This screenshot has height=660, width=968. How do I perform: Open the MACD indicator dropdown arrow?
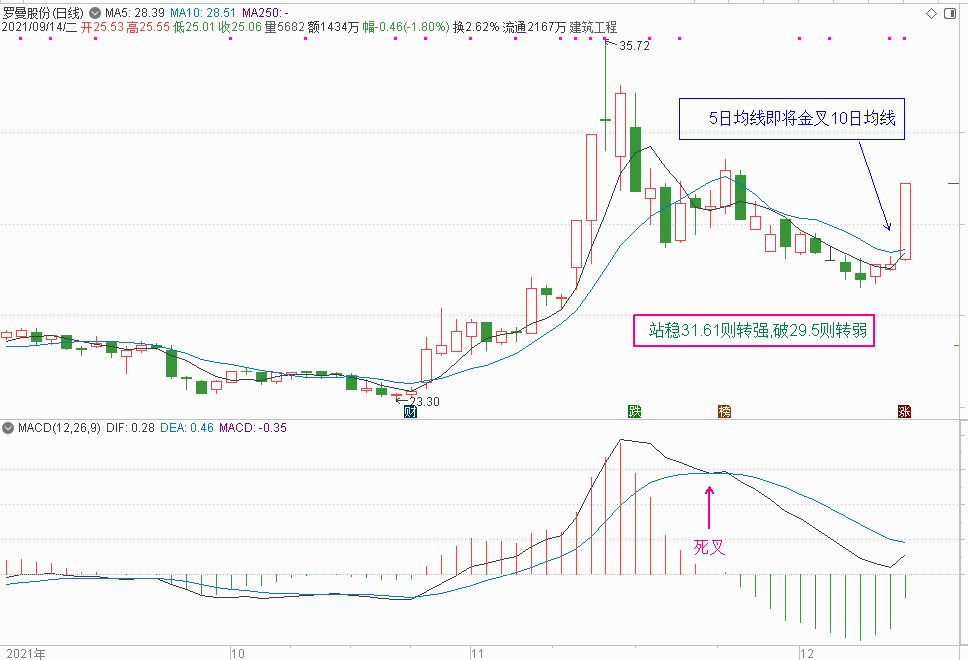coord(8,428)
